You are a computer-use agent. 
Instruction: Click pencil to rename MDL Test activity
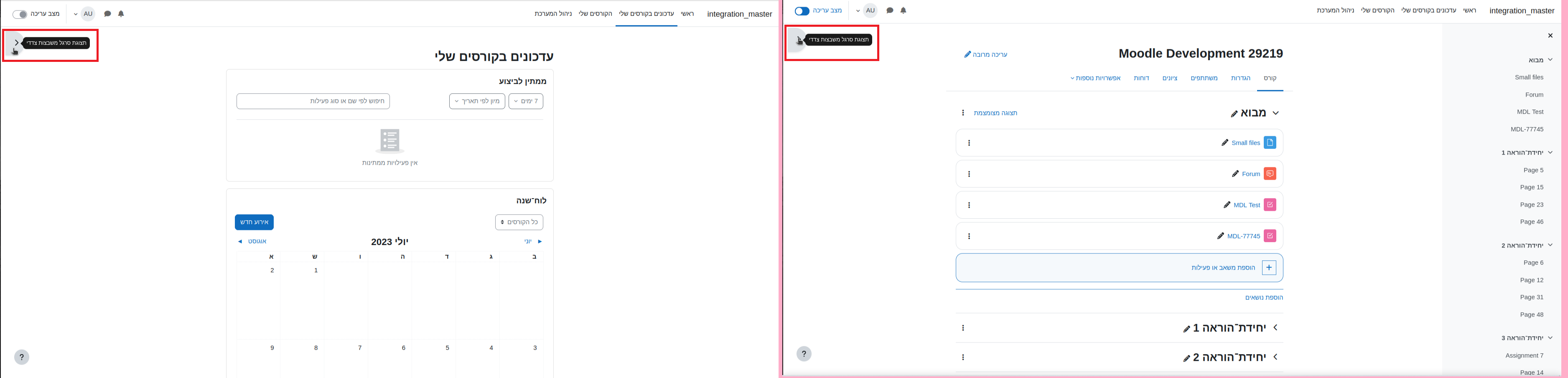point(1227,205)
